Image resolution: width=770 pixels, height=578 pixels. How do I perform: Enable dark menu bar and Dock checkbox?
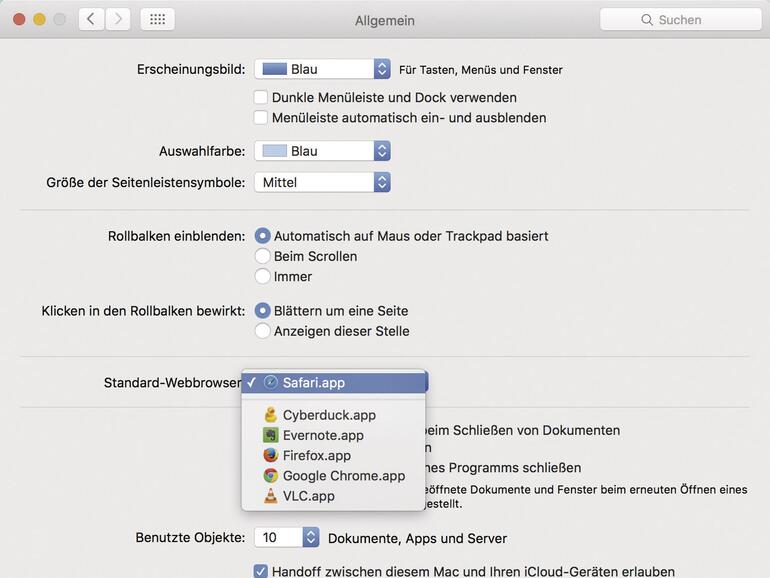click(x=261, y=98)
